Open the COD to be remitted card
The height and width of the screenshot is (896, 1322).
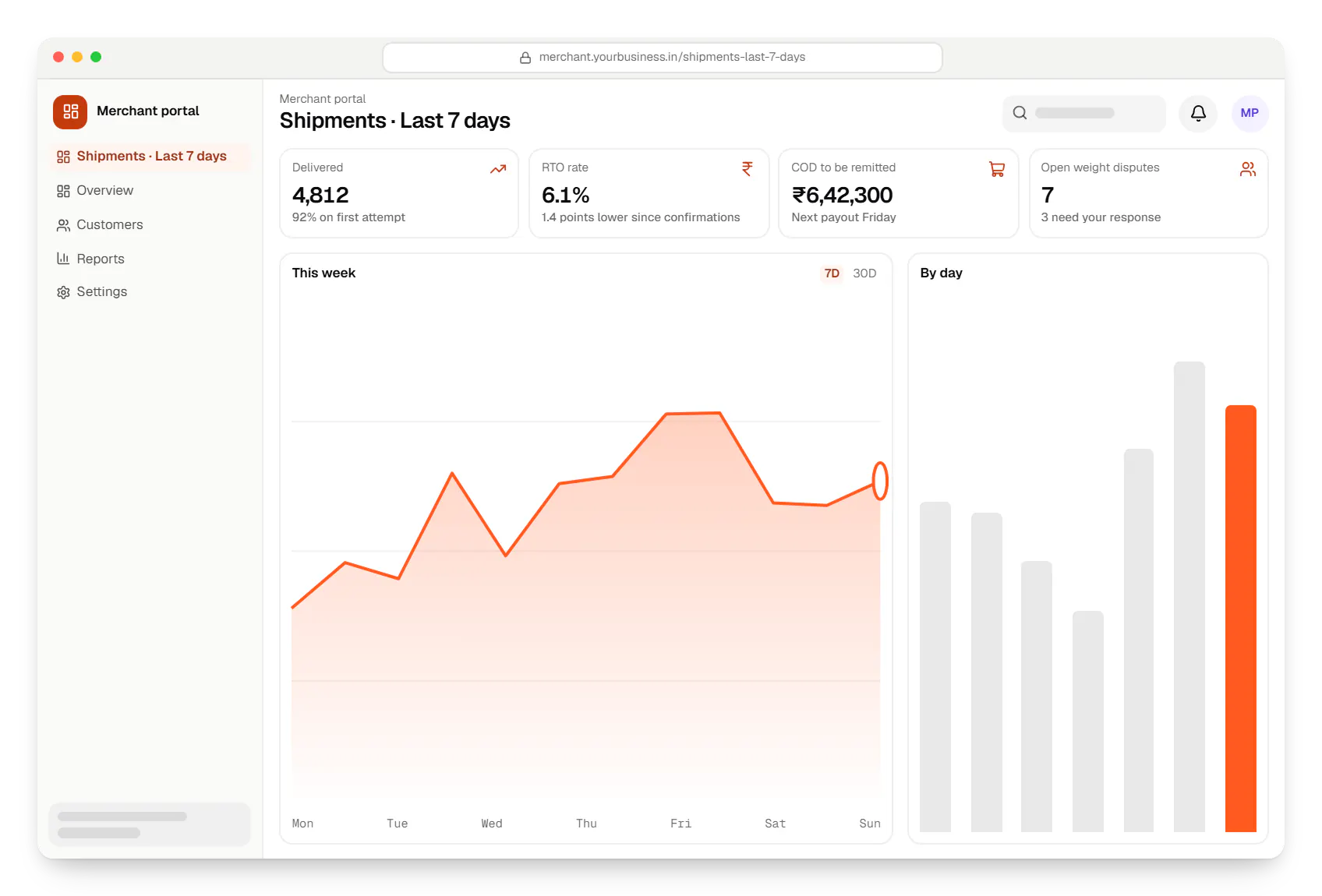point(899,193)
